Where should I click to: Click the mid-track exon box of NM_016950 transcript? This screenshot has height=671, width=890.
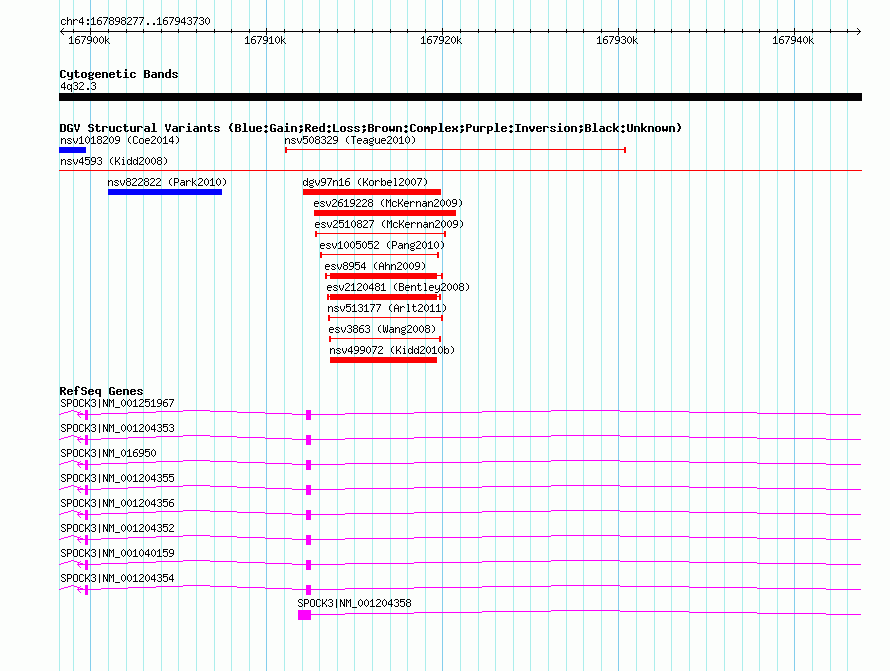click(x=309, y=465)
